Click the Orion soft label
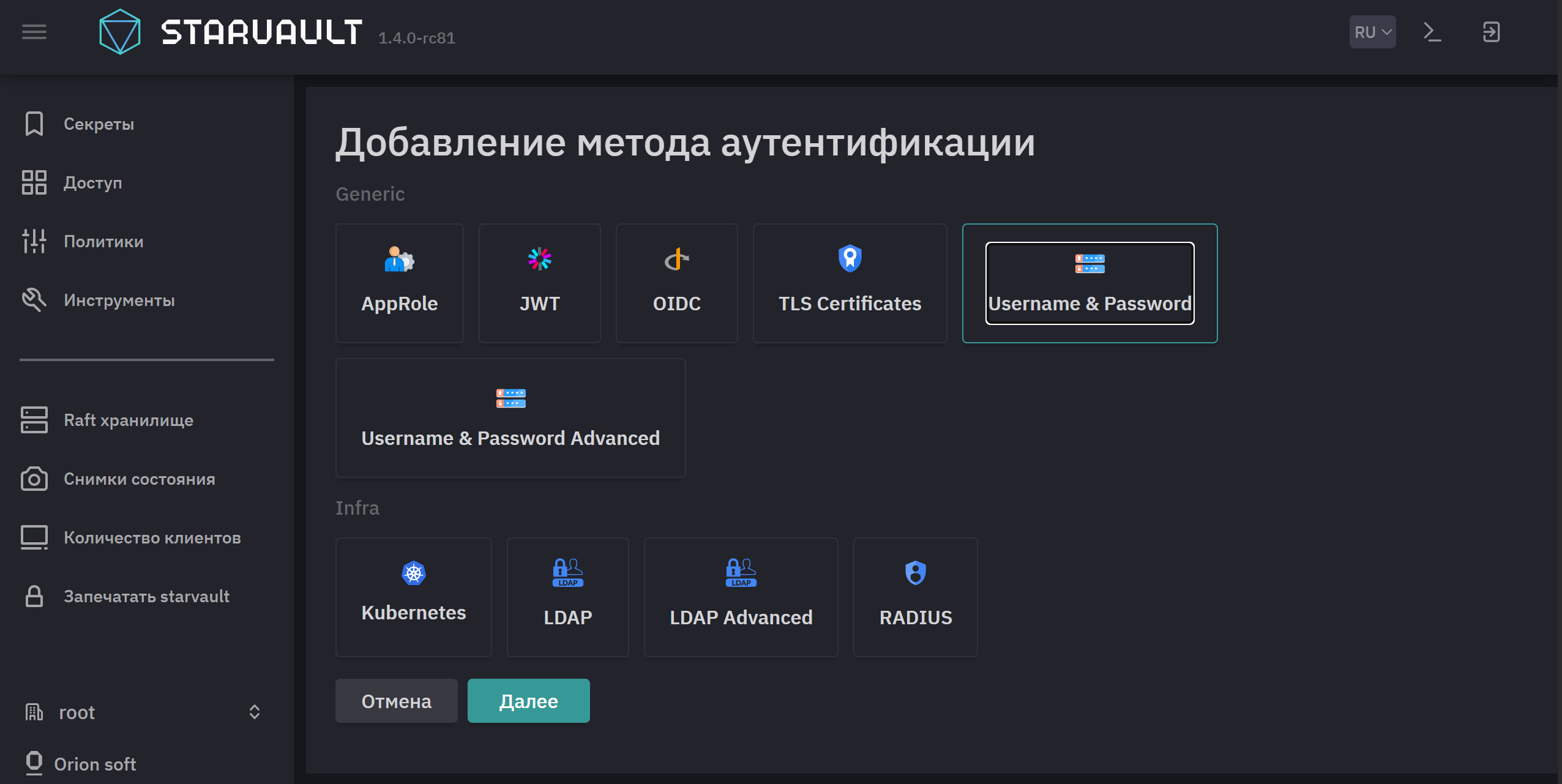 click(95, 764)
